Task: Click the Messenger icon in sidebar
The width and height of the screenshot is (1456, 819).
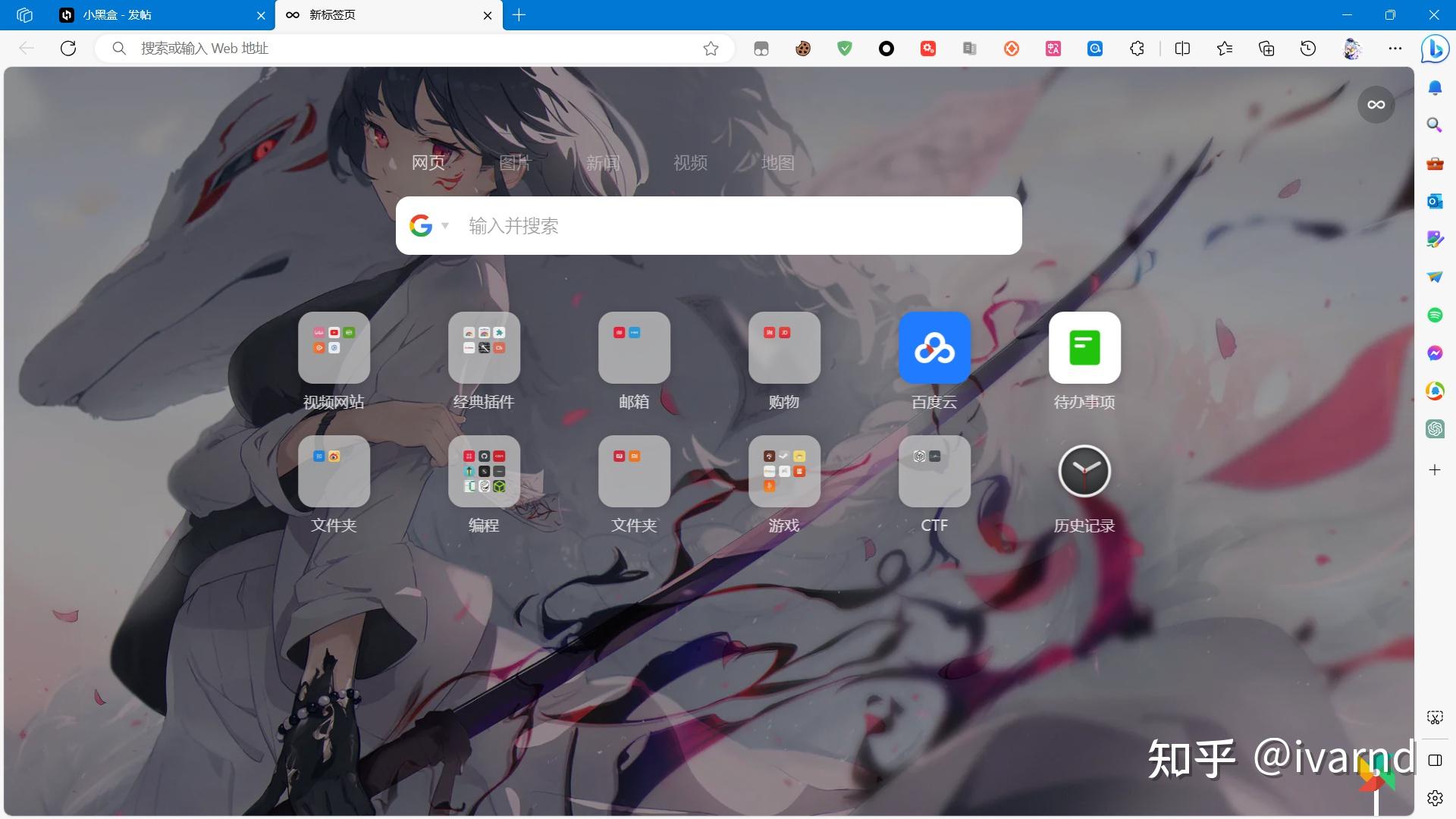Action: pos(1435,353)
